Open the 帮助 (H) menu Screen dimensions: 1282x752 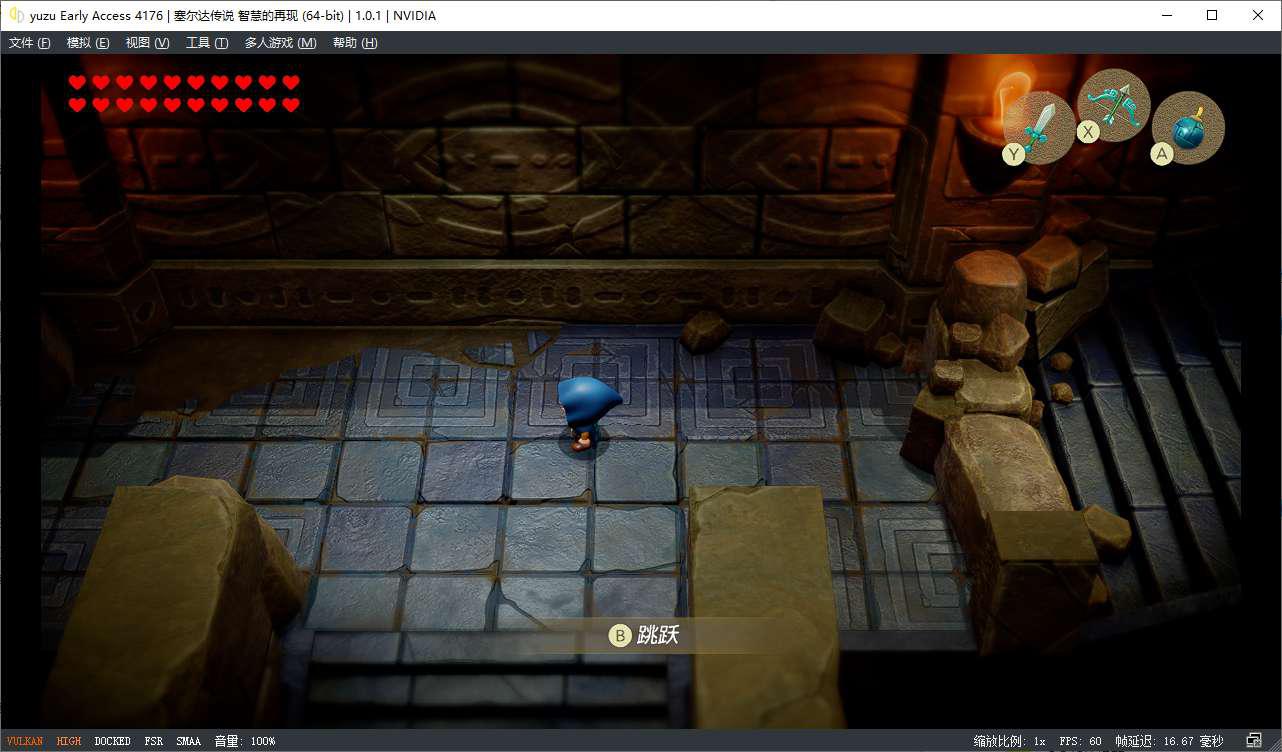pyautogui.click(x=355, y=43)
